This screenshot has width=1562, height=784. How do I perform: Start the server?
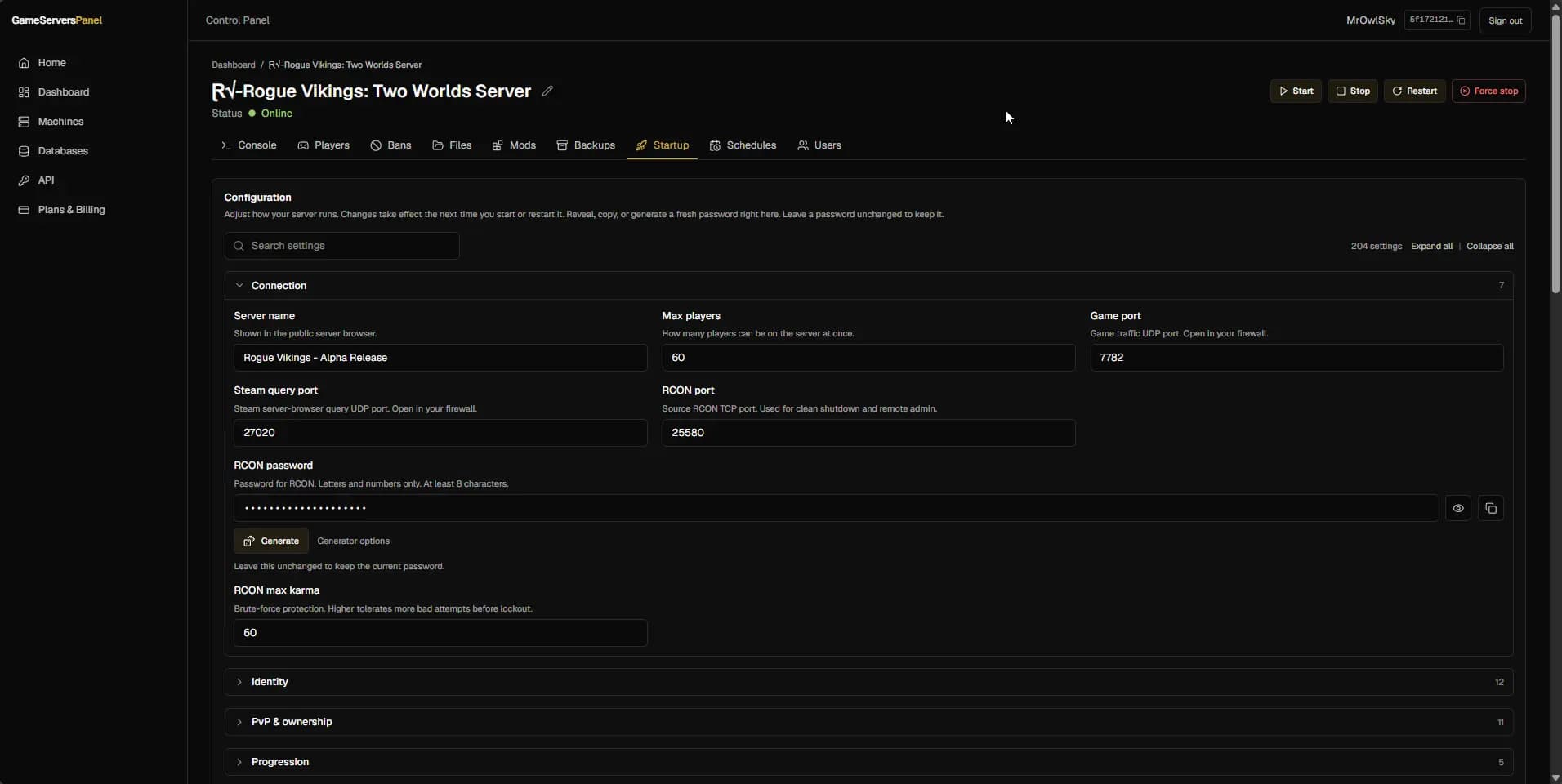(x=1296, y=91)
